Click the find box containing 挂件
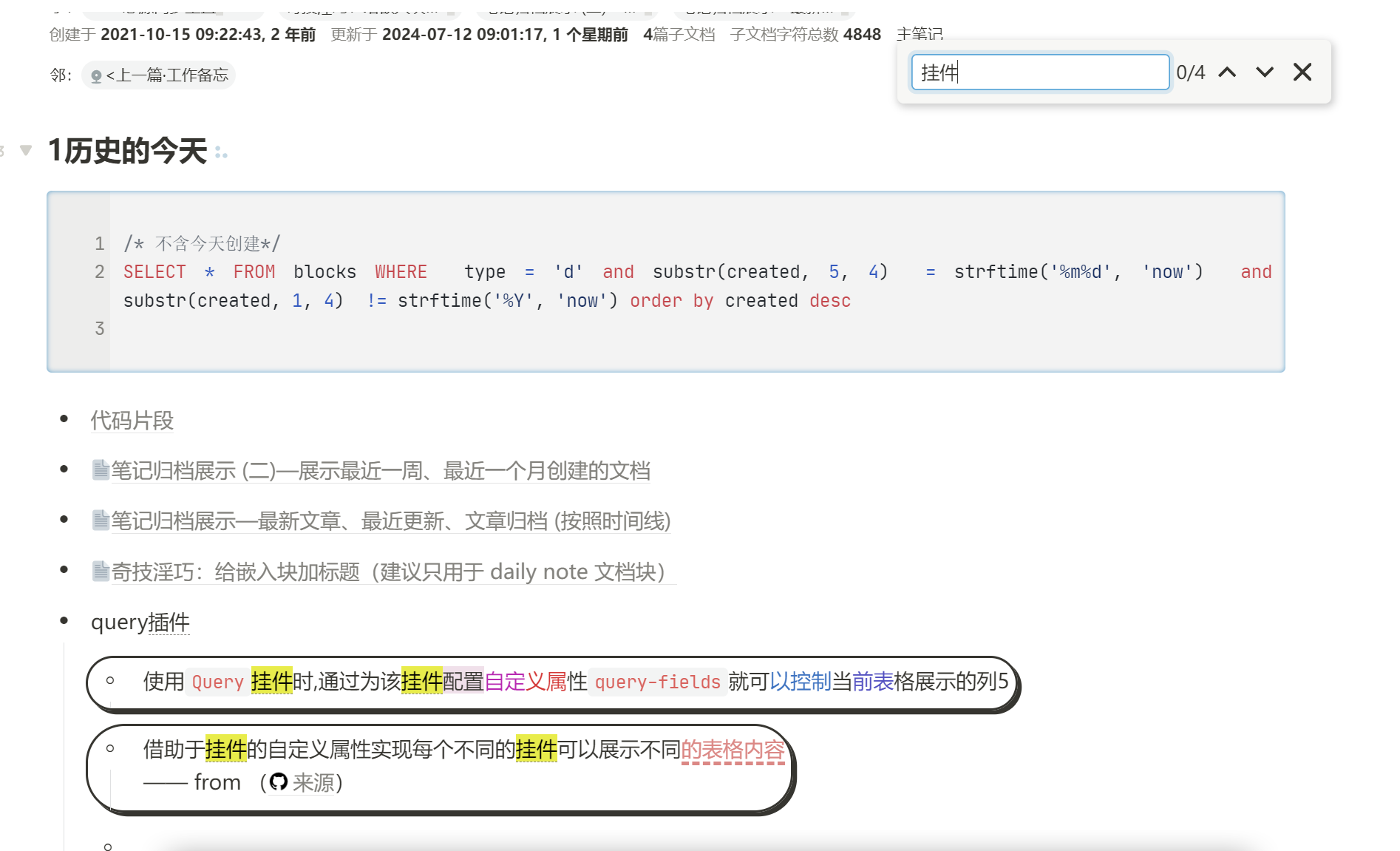The image size is (1400, 851). (x=1040, y=72)
